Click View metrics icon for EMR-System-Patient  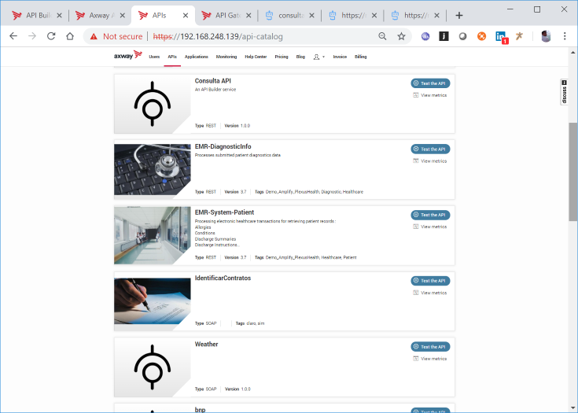point(416,226)
